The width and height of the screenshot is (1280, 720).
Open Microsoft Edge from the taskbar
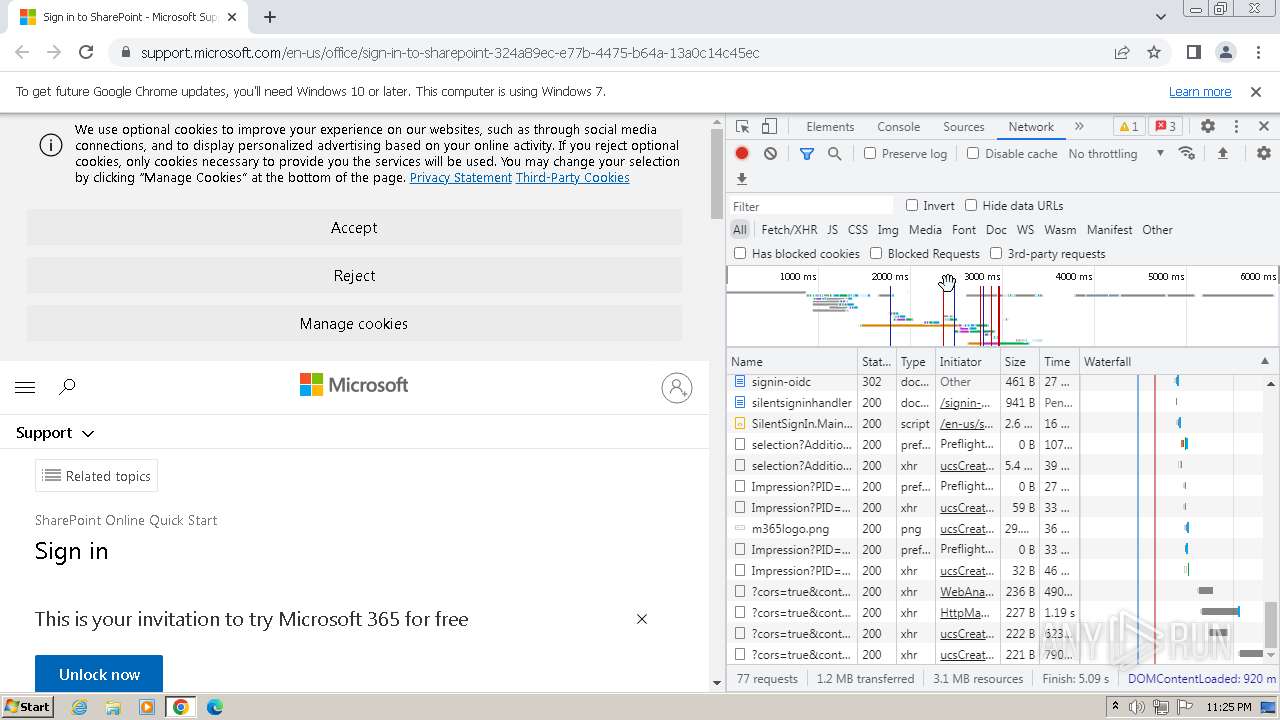click(215, 707)
